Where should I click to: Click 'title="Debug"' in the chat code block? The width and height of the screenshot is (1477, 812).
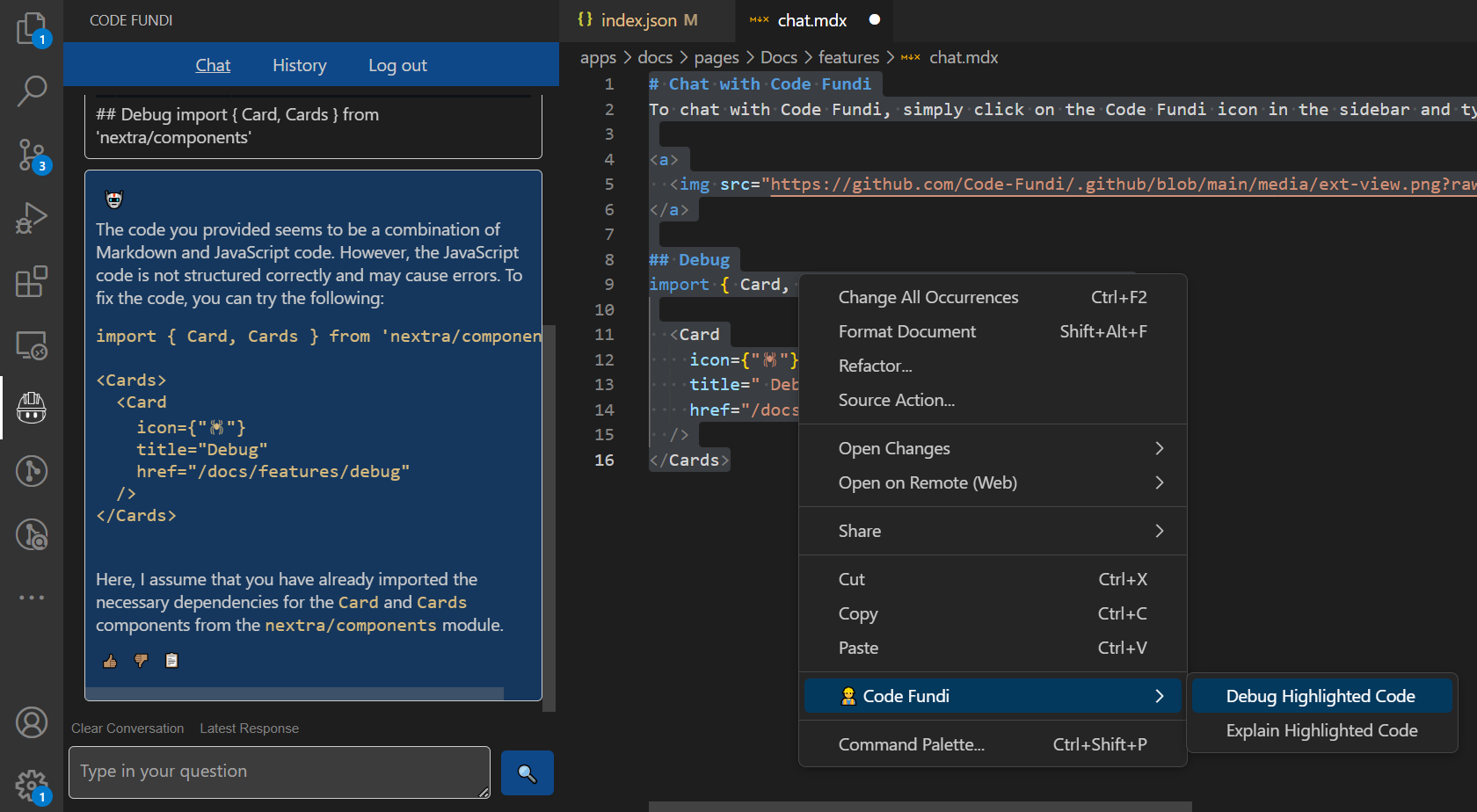(202, 450)
